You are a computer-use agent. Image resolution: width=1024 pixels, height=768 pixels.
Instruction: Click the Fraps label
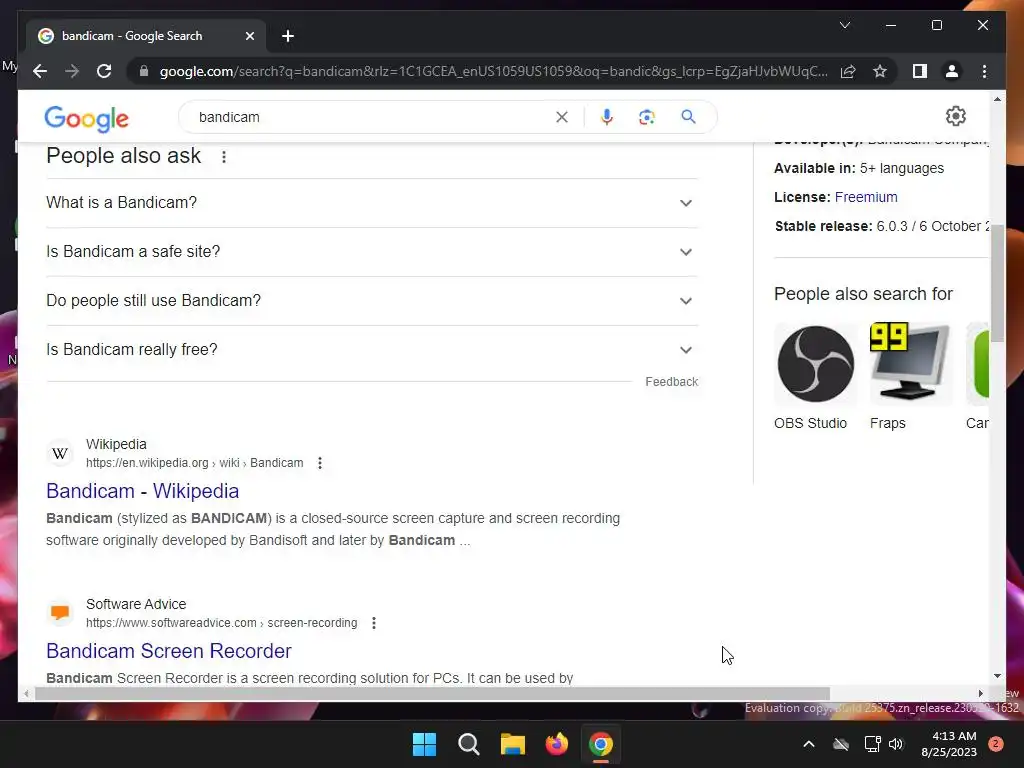click(888, 423)
